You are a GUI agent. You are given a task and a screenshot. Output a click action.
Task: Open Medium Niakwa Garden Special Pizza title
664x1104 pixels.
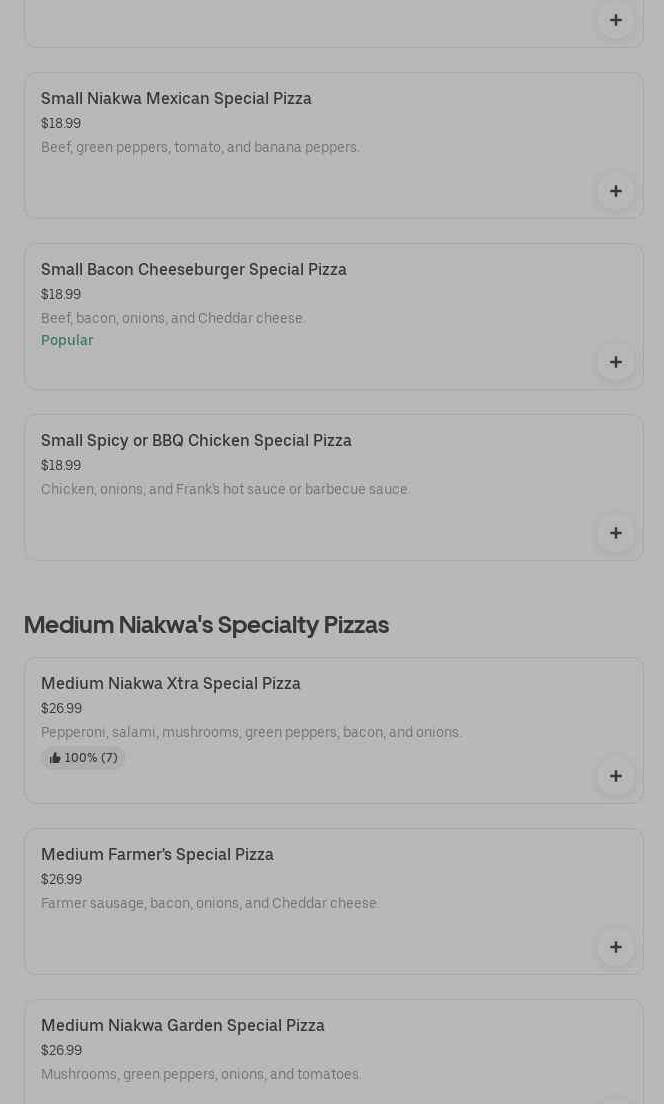(x=182, y=1026)
